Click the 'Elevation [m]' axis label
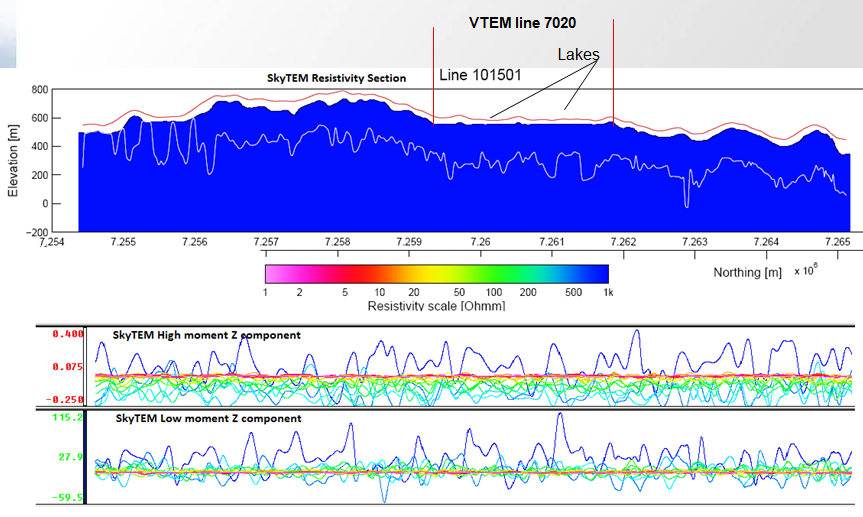This screenshot has width=863, height=517. [x=13, y=161]
